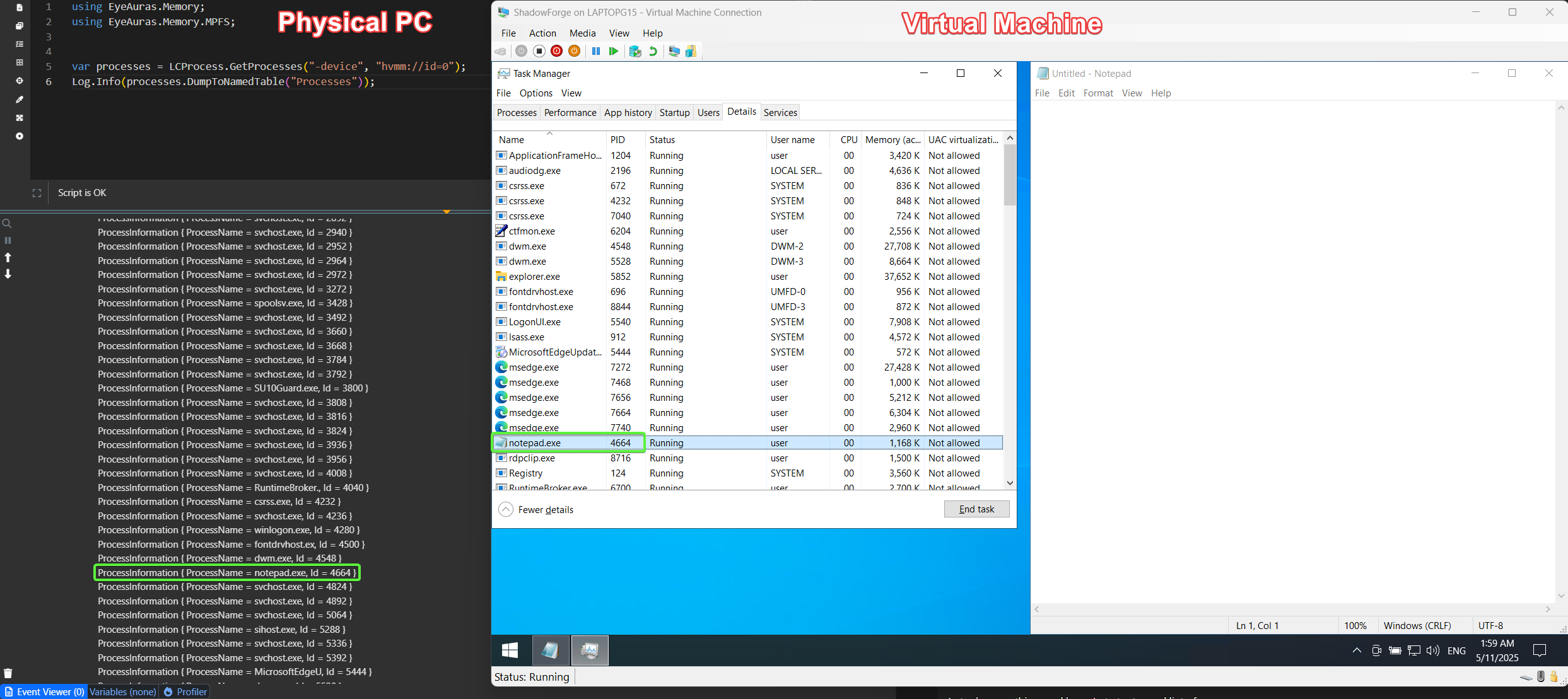Open Windows Start menu in VM

(x=510, y=650)
